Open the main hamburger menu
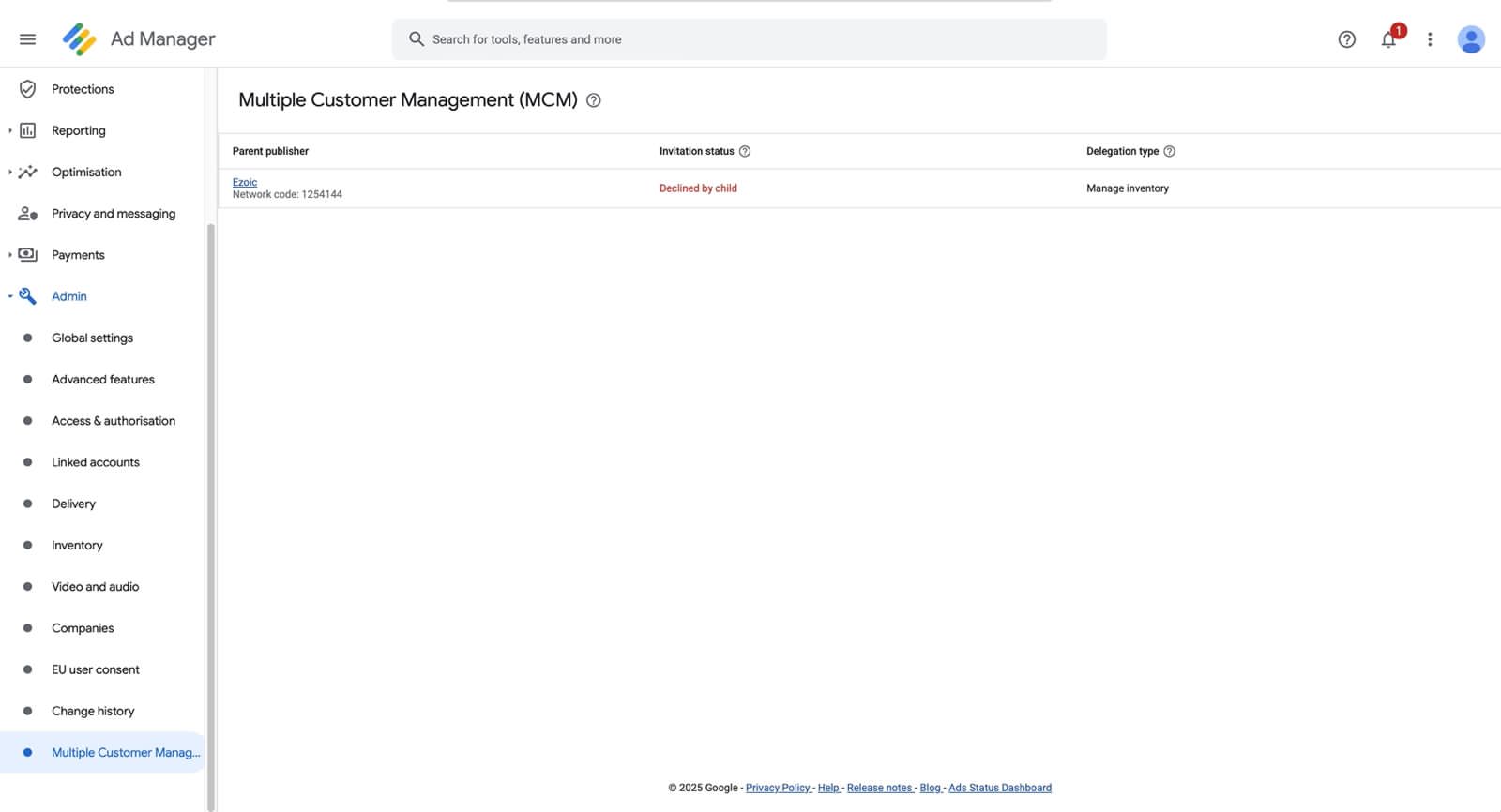Image resolution: width=1501 pixels, height=812 pixels. pyautogui.click(x=27, y=39)
